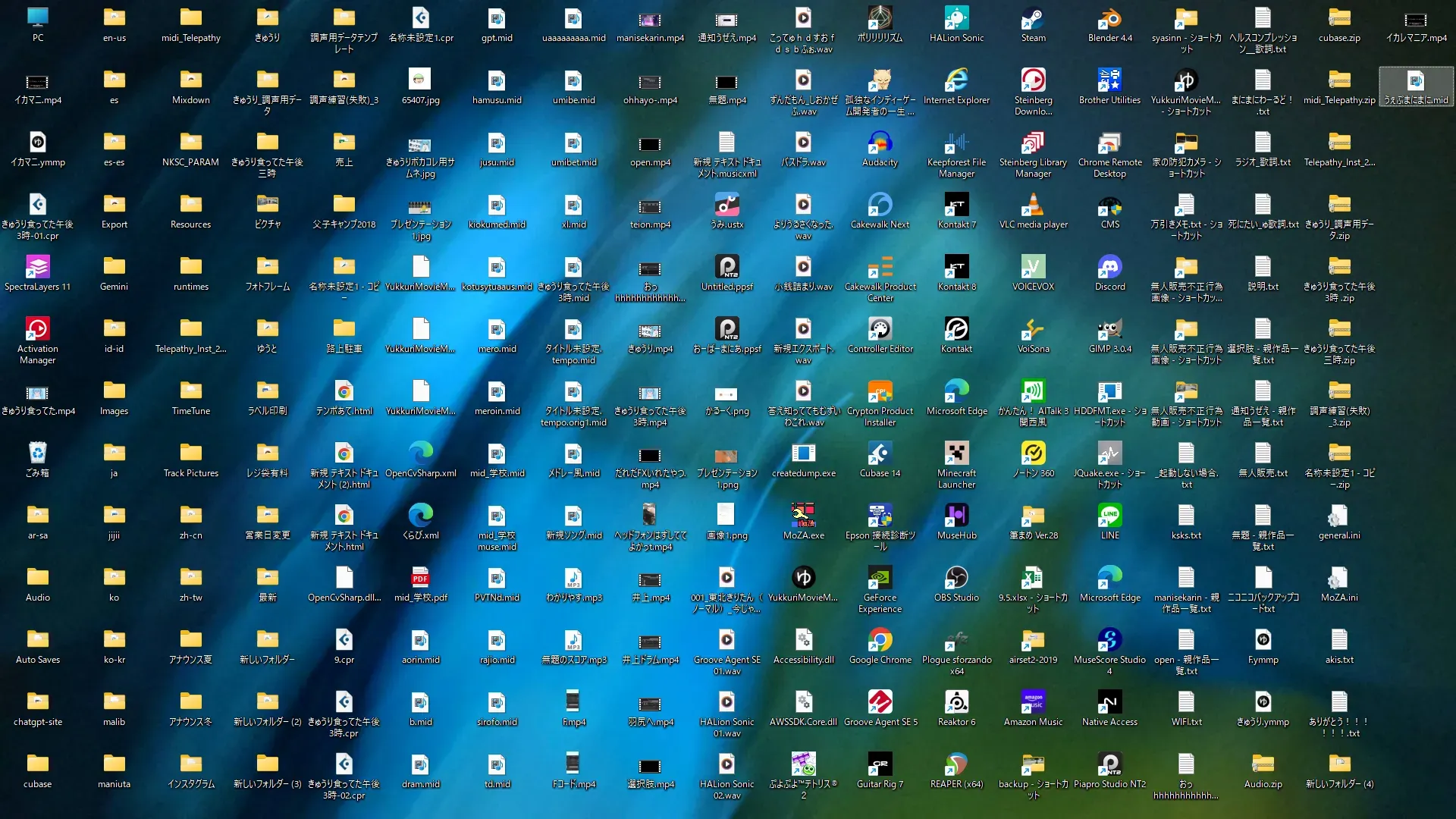Select the GIMP 3.0.4 icon
This screenshot has width=1456, height=819.
(x=1109, y=329)
